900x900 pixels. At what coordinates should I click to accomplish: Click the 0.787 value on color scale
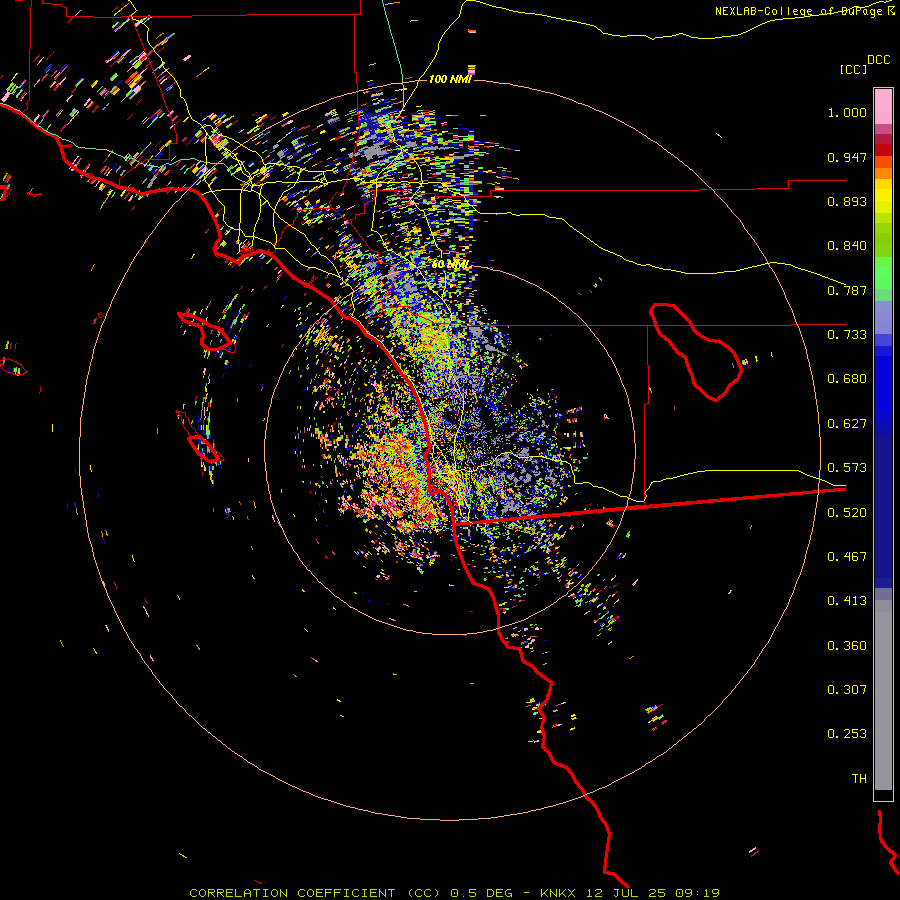(847, 290)
